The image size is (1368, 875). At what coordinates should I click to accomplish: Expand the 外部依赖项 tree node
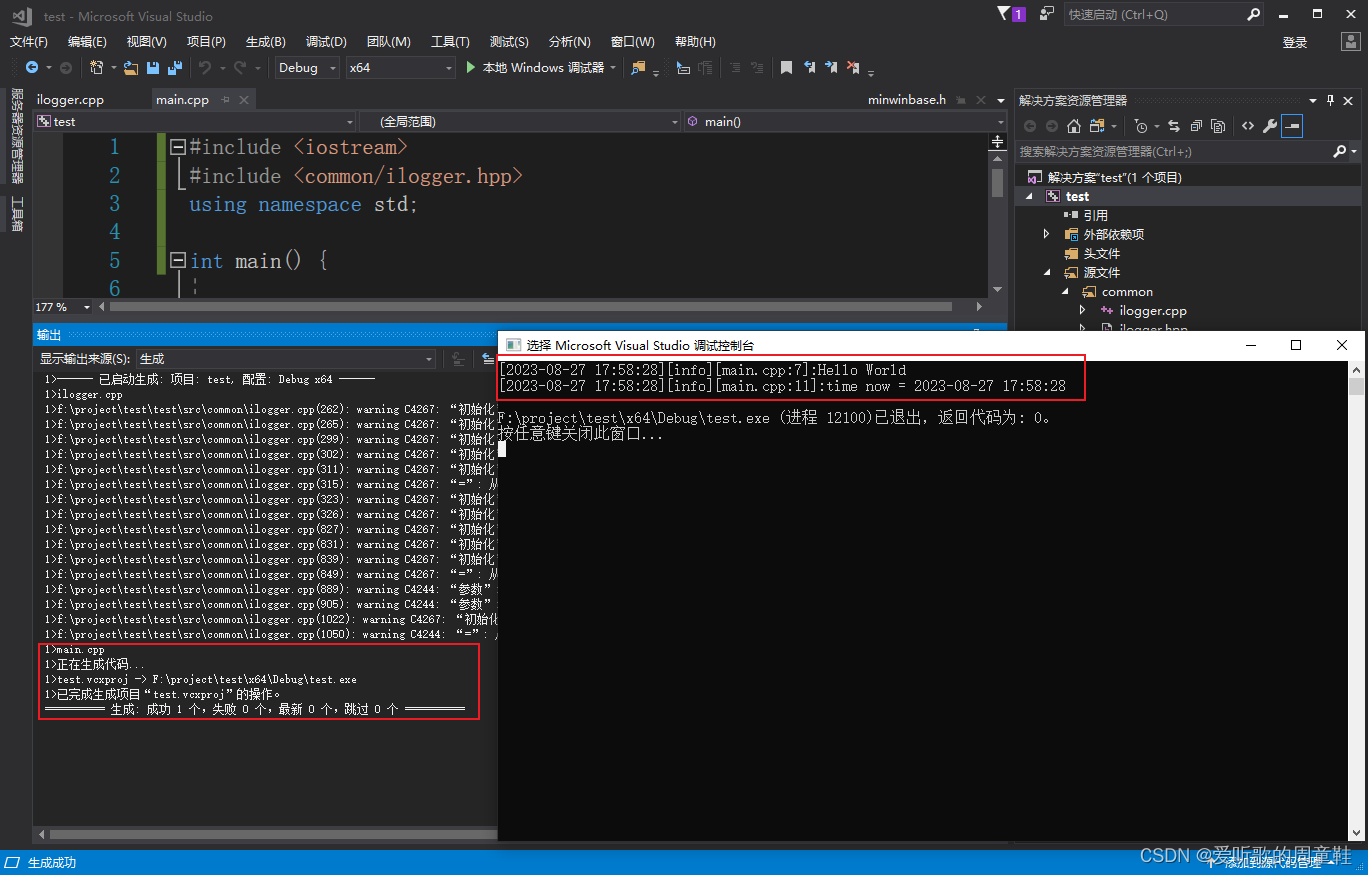(x=1046, y=233)
